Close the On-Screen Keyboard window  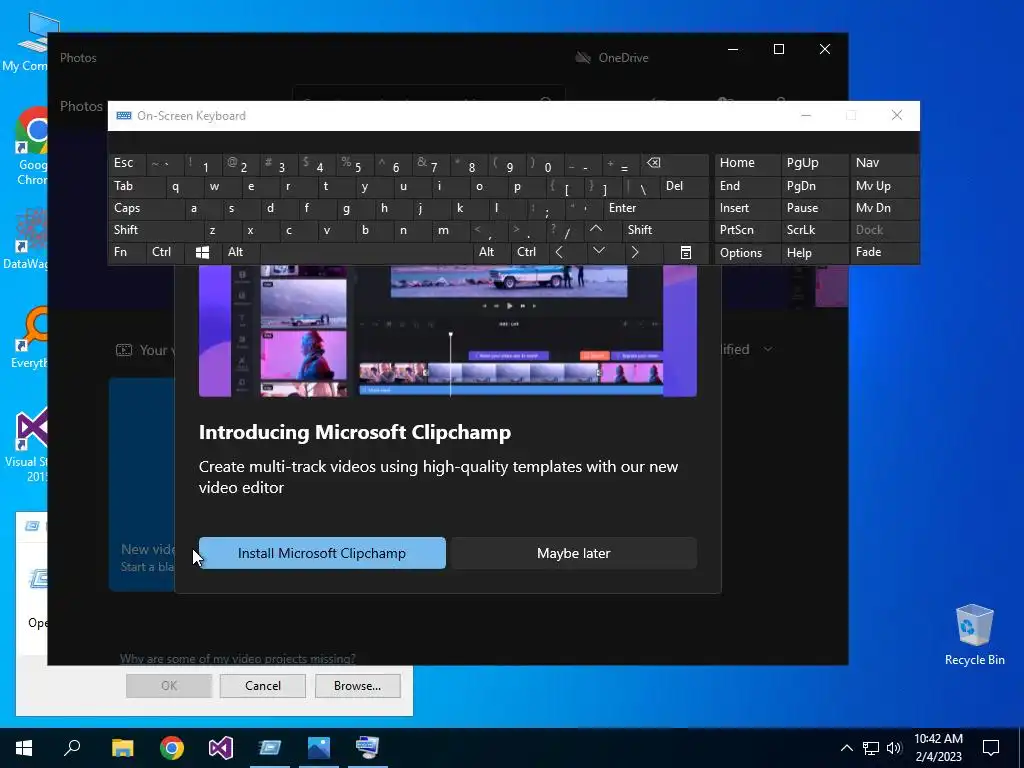pyautogui.click(x=897, y=116)
